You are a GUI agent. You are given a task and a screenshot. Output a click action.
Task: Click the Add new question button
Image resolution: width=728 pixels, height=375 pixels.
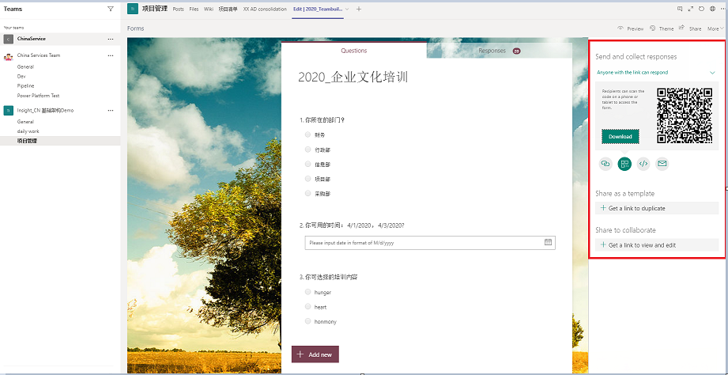(315, 354)
